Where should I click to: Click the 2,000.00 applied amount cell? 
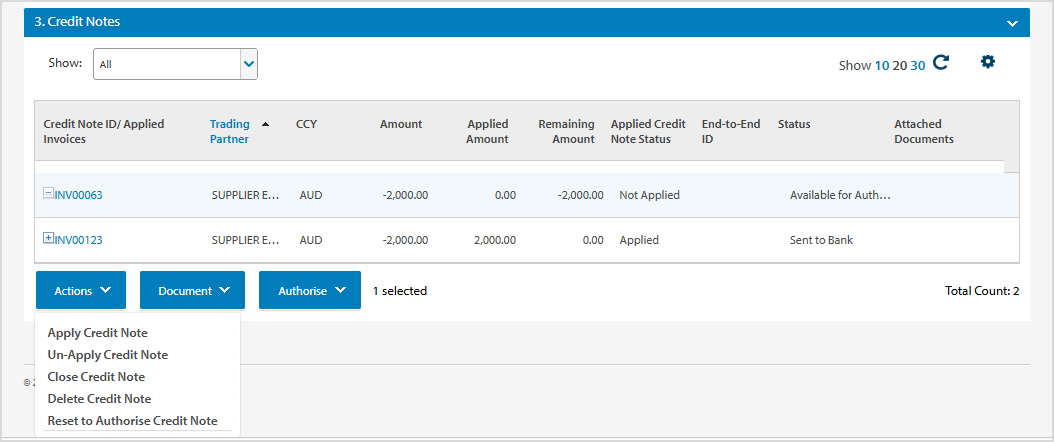[x=495, y=240]
